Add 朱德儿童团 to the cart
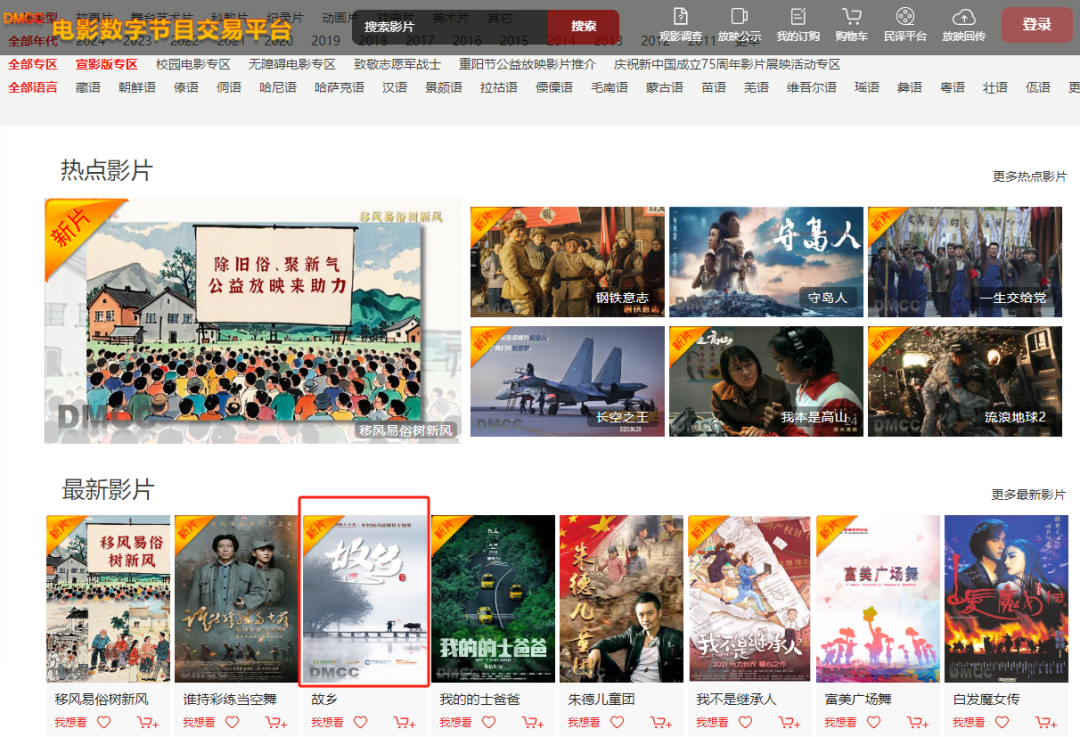The height and width of the screenshot is (737, 1080). pos(661,723)
